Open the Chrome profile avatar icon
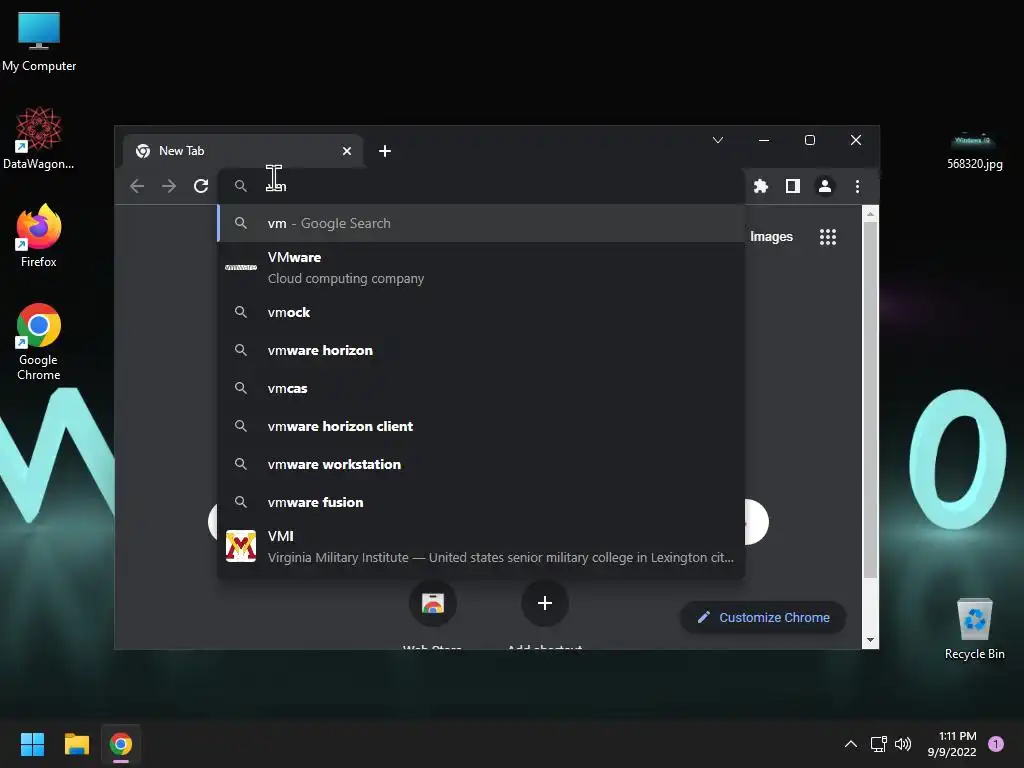 (x=825, y=186)
